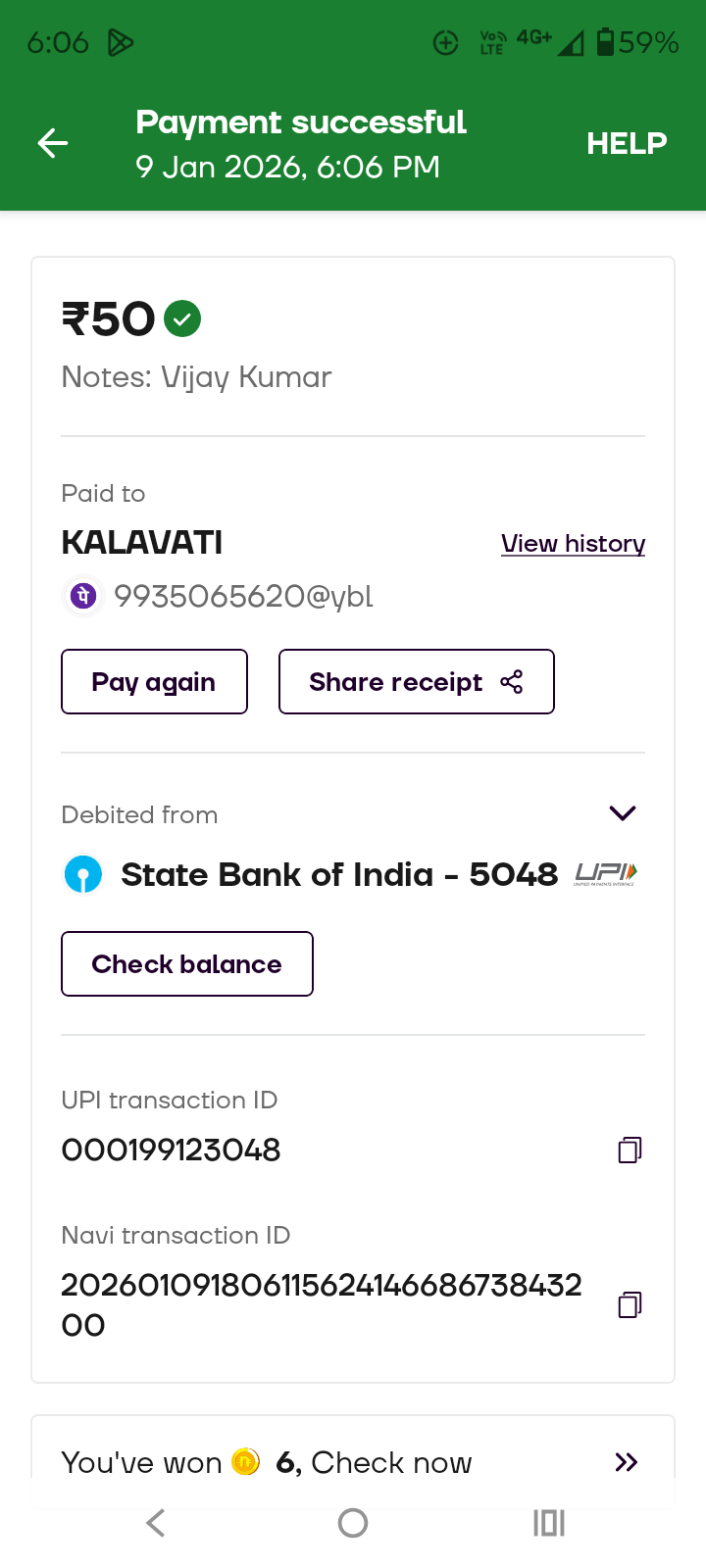Open HELP for this payment
The width and height of the screenshot is (706, 1568).
[627, 144]
